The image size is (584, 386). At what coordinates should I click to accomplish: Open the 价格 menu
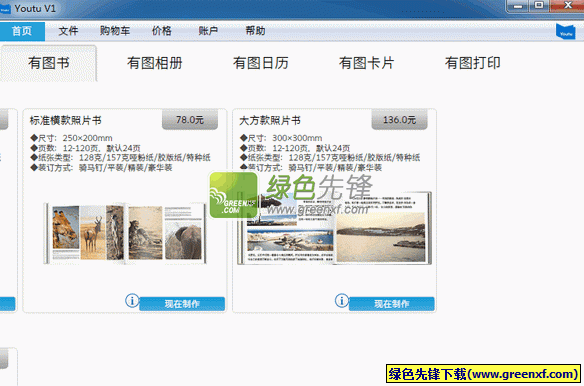[162, 31]
